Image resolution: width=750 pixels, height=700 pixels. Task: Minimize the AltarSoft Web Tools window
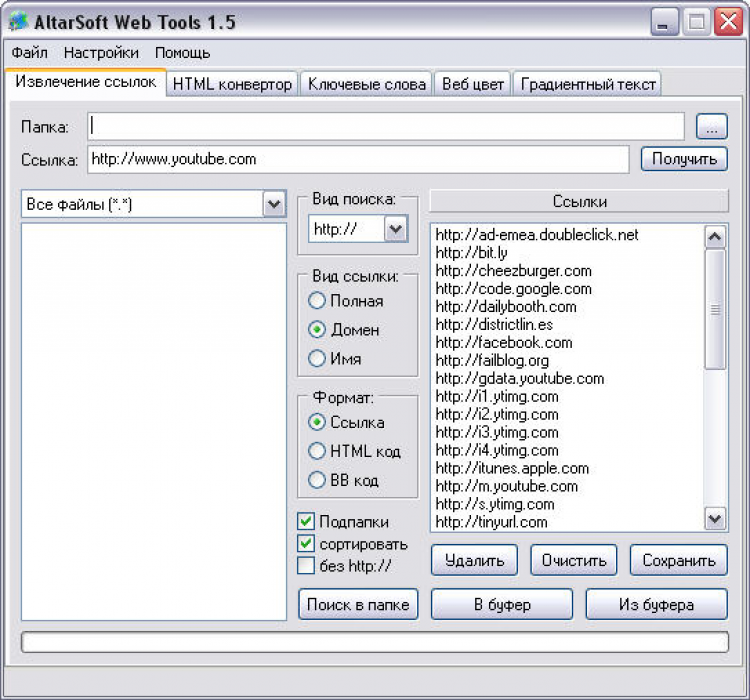(x=664, y=22)
